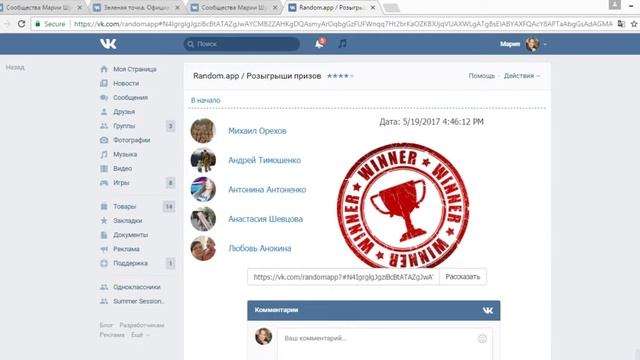Switch to the Random.app browser tab
The height and width of the screenshot is (360, 640).
[x=331, y=7]
